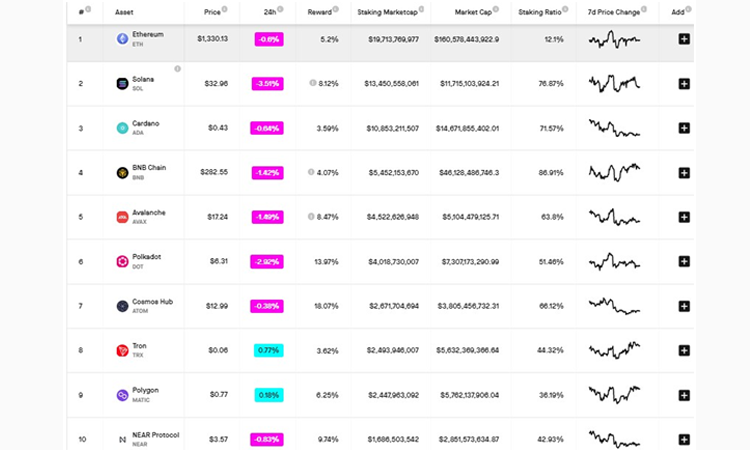Click the Ethereum coin logo
The height and width of the screenshot is (450, 750).
tap(122, 39)
